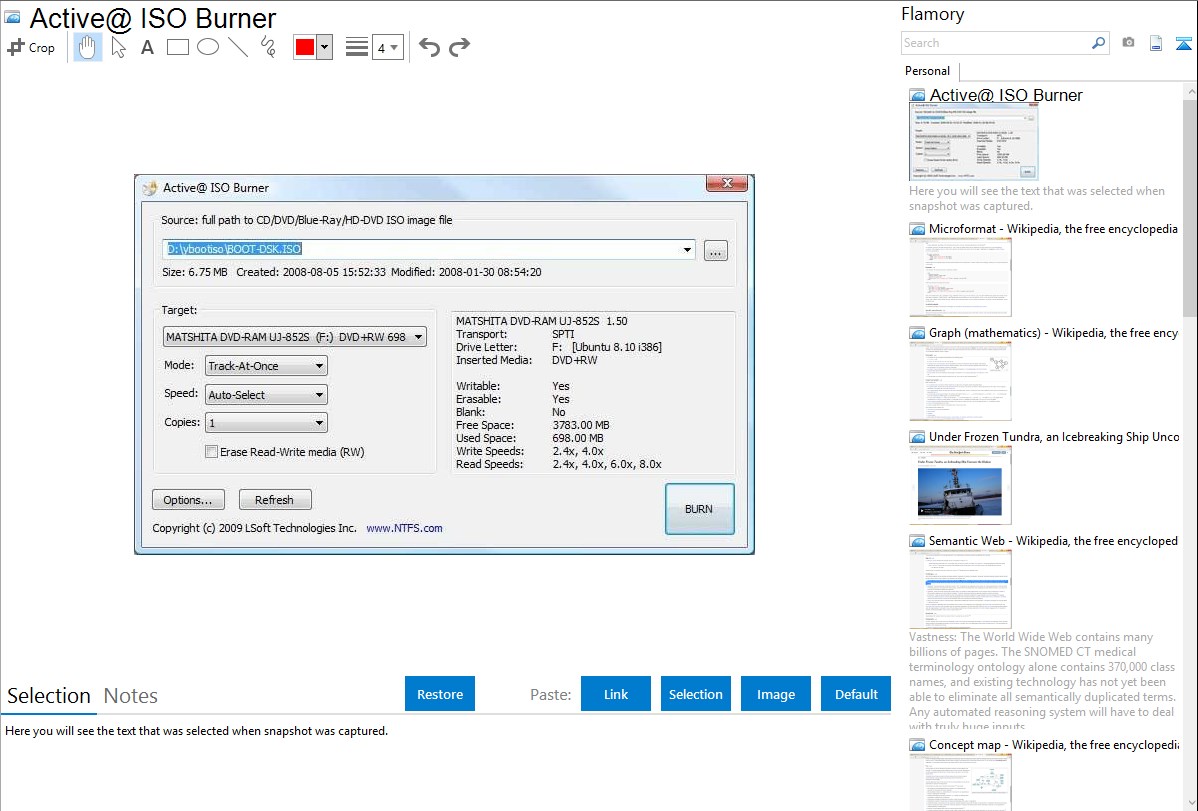Viewport: 1198px width, 811px height.
Task: Select the ellipse shape tool
Action: coord(208,47)
